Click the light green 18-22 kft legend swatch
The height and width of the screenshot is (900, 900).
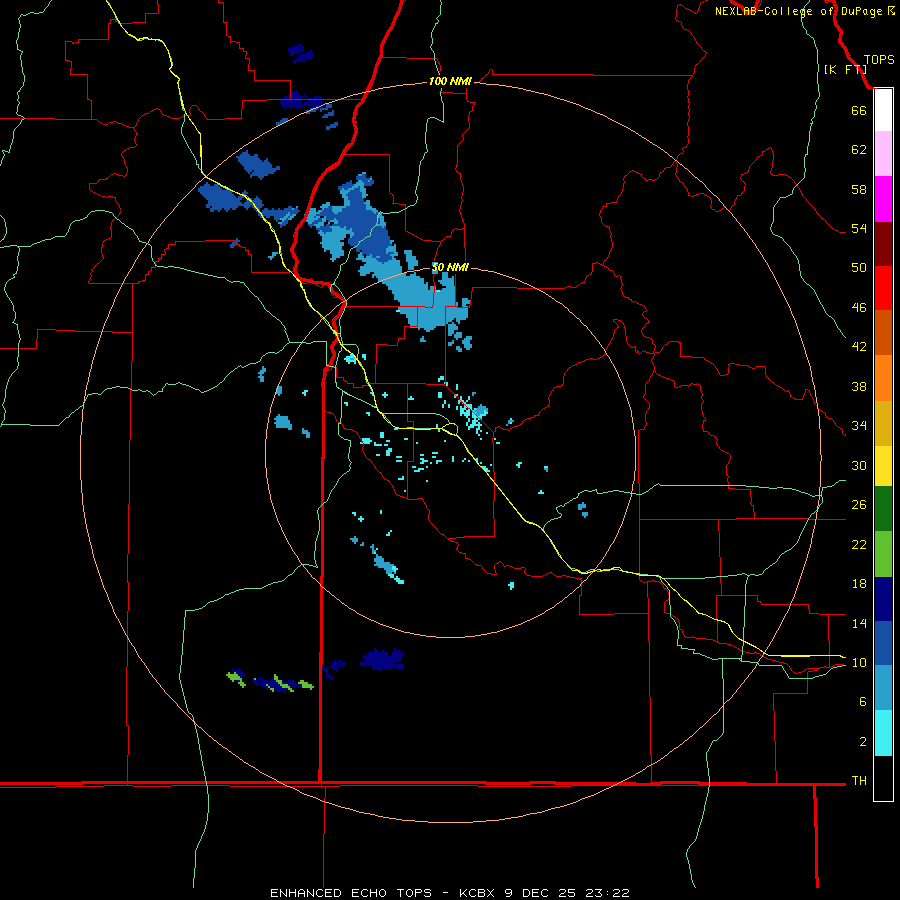click(883, 554)
